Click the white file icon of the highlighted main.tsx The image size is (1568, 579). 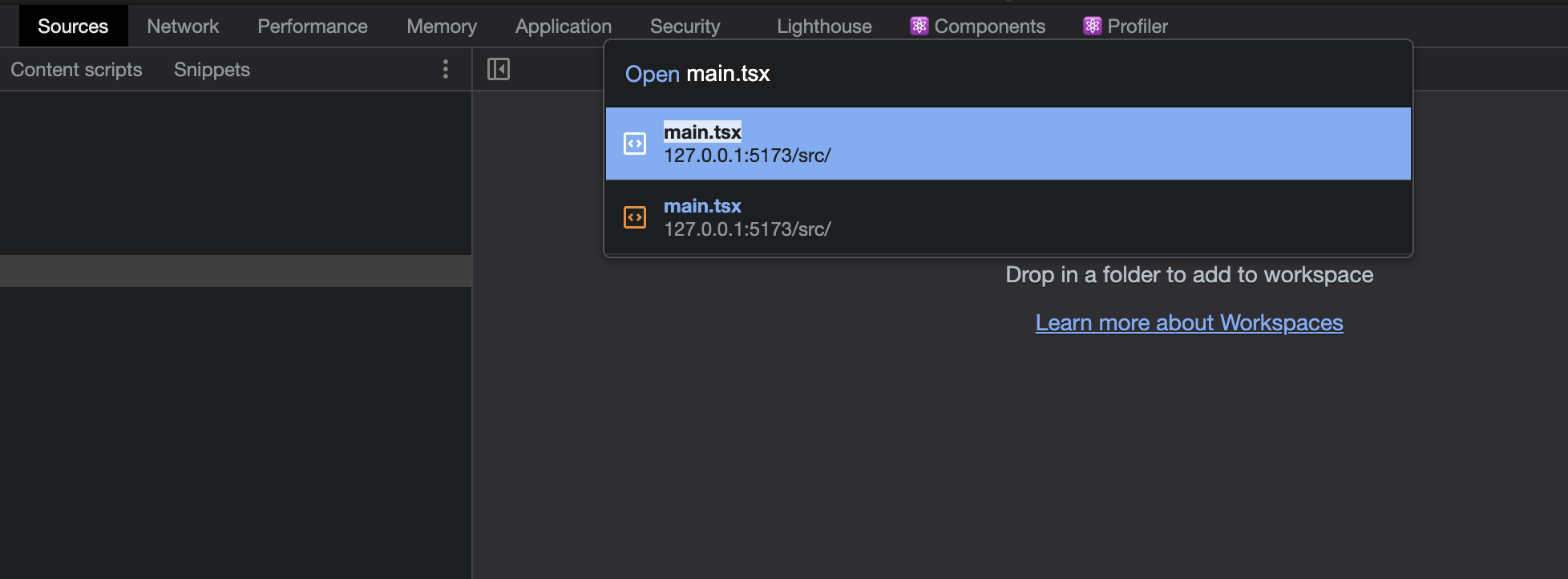(635, 144)
